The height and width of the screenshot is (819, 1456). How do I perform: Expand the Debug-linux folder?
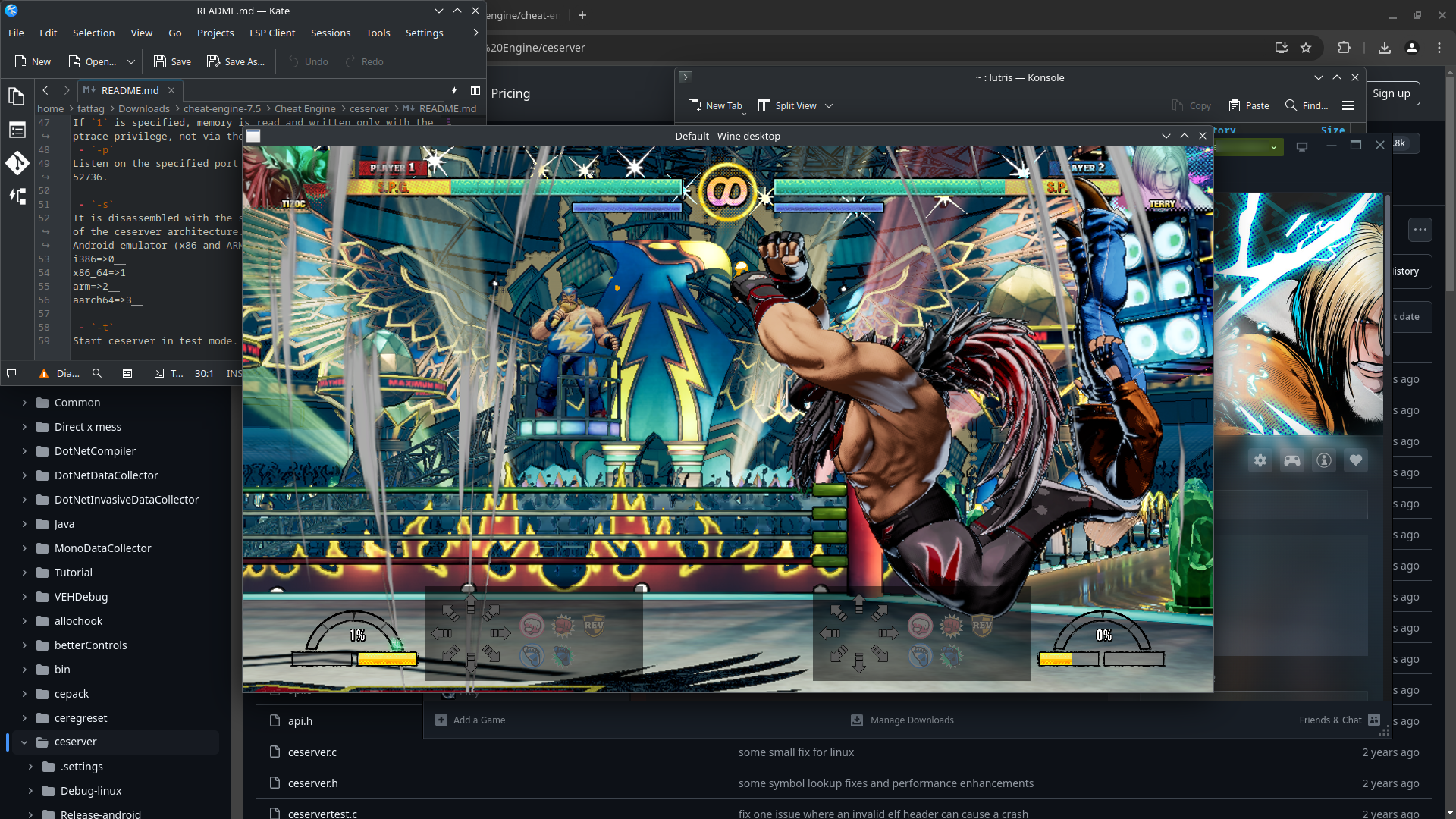(x=30, y=791)
